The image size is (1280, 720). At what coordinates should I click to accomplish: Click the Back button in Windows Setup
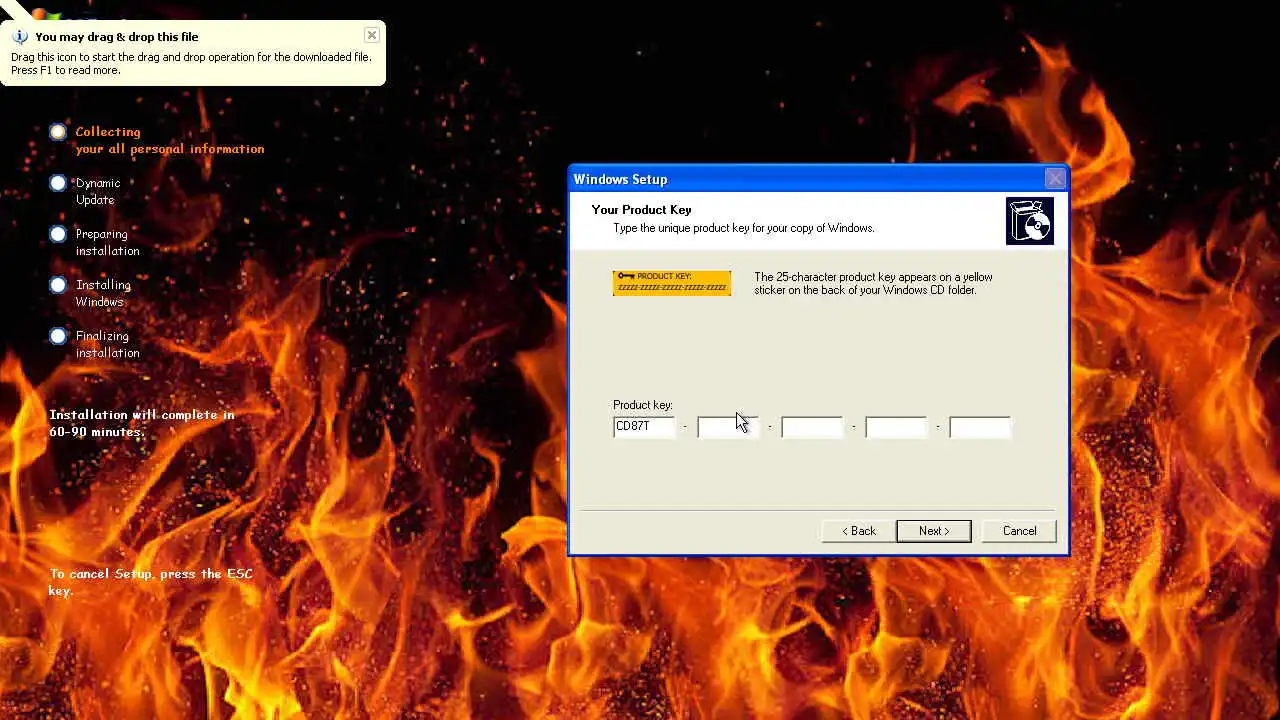pyautogui.click(x=858, y=531)
